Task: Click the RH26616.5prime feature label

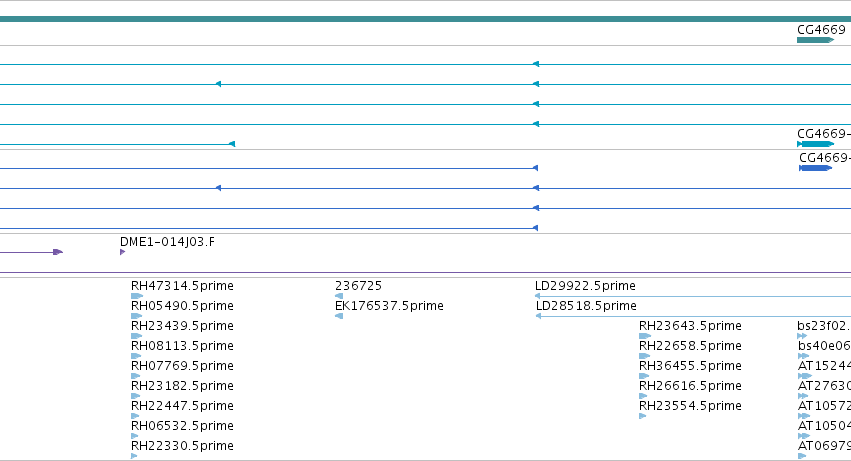Action: point(690,386)
